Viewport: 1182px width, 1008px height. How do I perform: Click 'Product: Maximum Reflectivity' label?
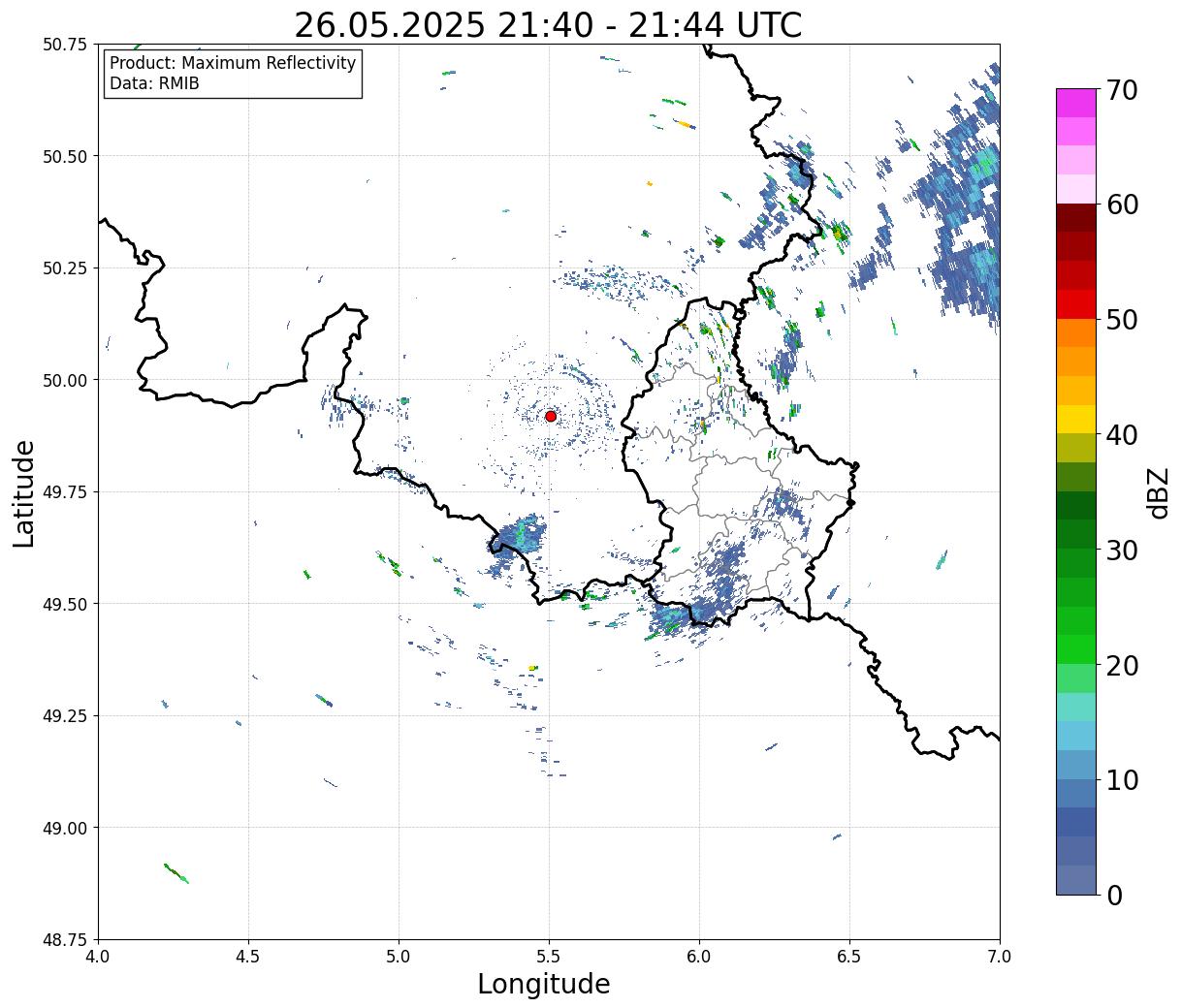233,63
